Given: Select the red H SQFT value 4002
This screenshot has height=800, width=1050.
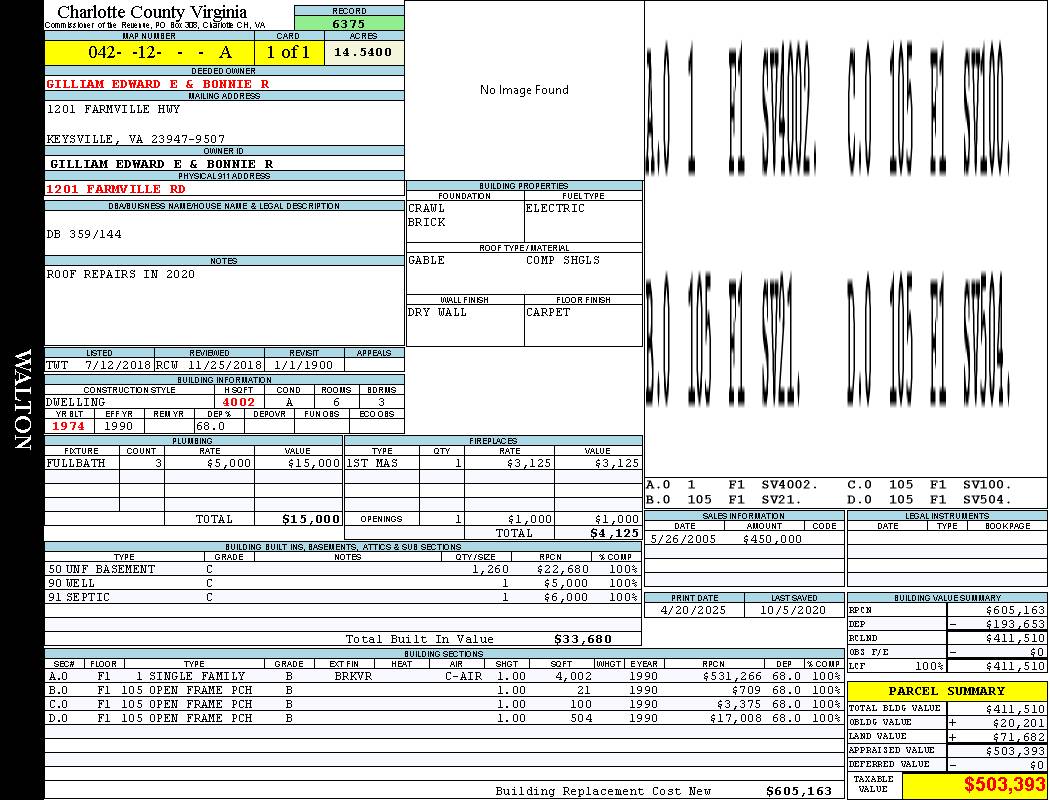Looking at the screenshot, I should (239, 402).
